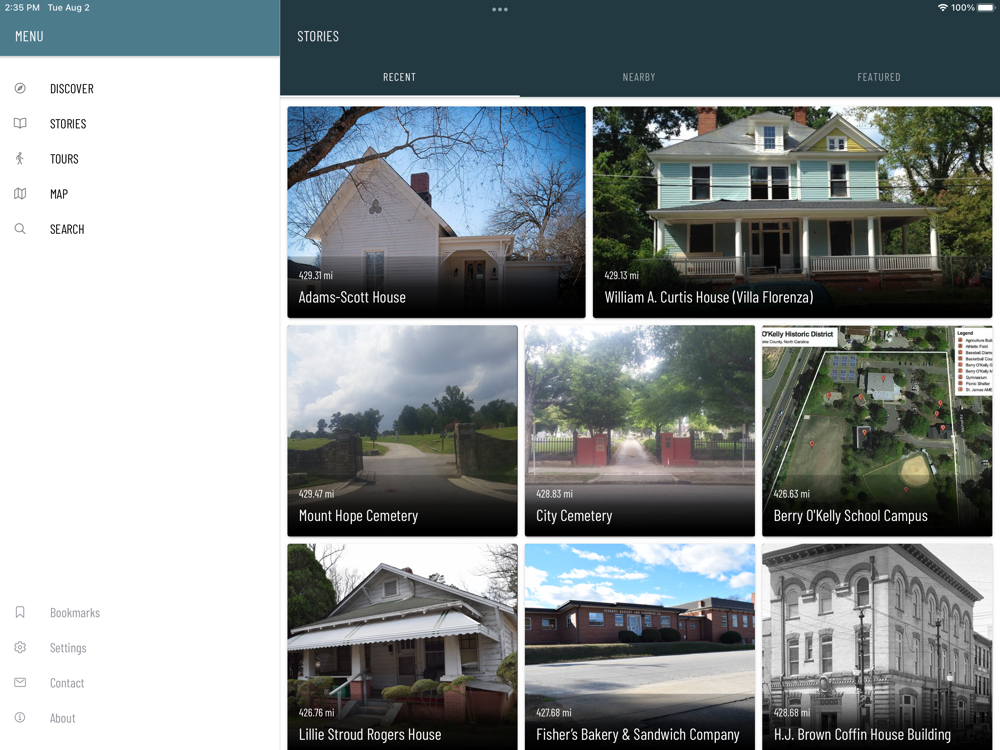Click the MENU header title
Viewport: 1000px width, 750px height.
point(29,36)
